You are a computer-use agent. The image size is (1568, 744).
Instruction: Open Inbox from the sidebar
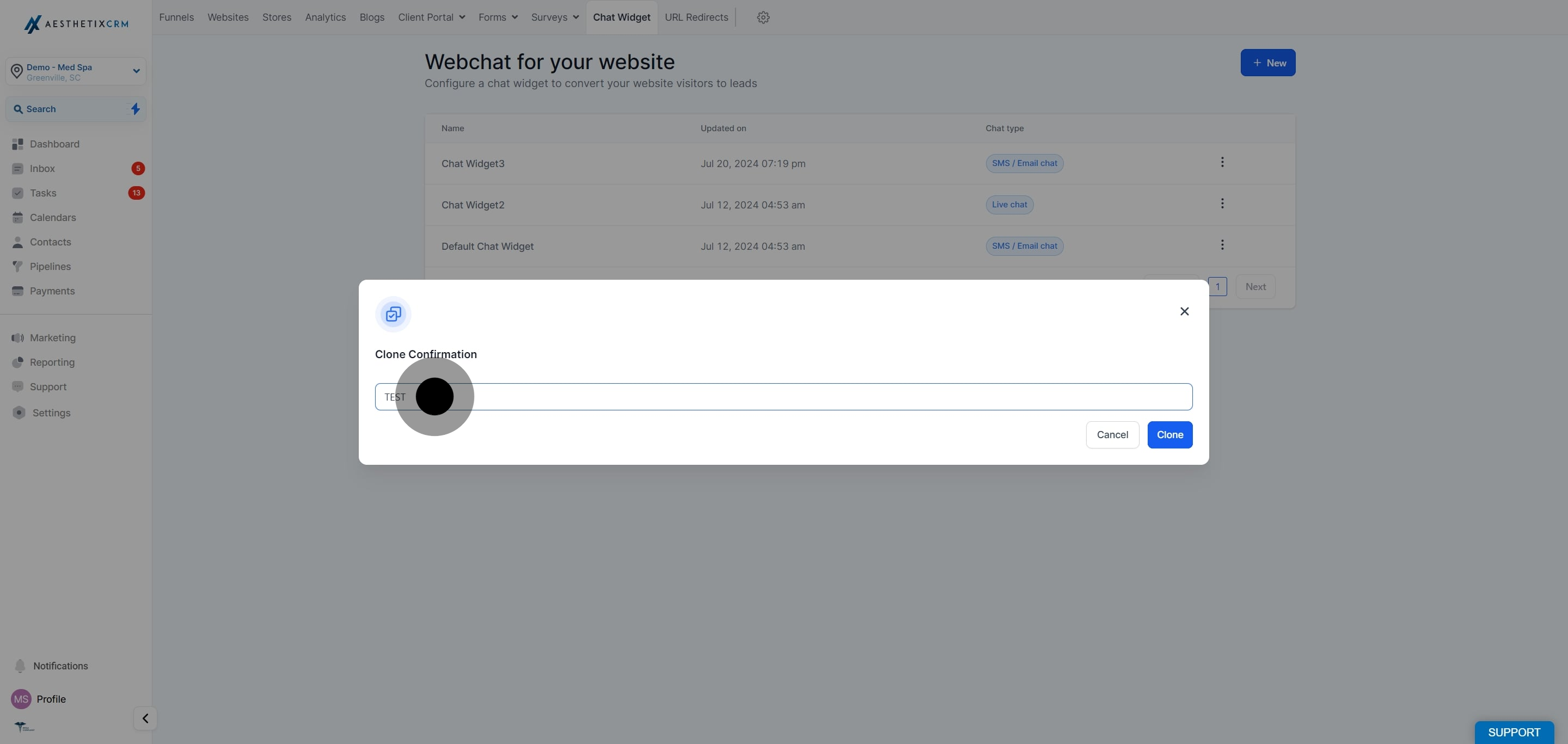pos(42,169)
